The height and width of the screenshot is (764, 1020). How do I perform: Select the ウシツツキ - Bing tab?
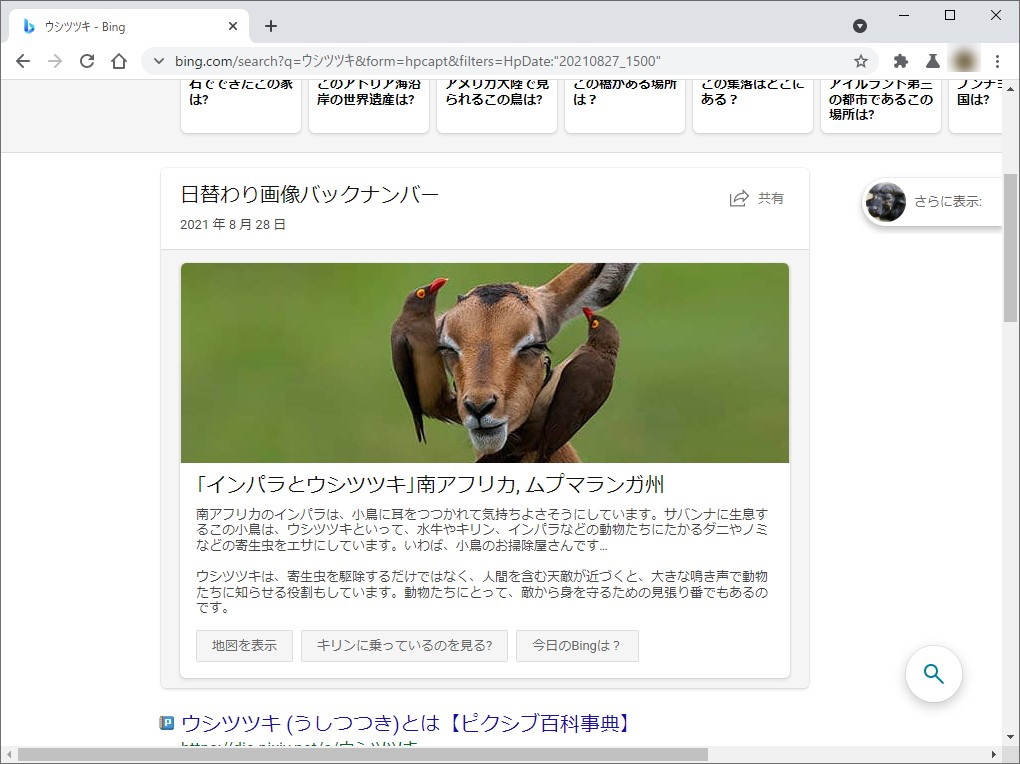coord(120,26)
